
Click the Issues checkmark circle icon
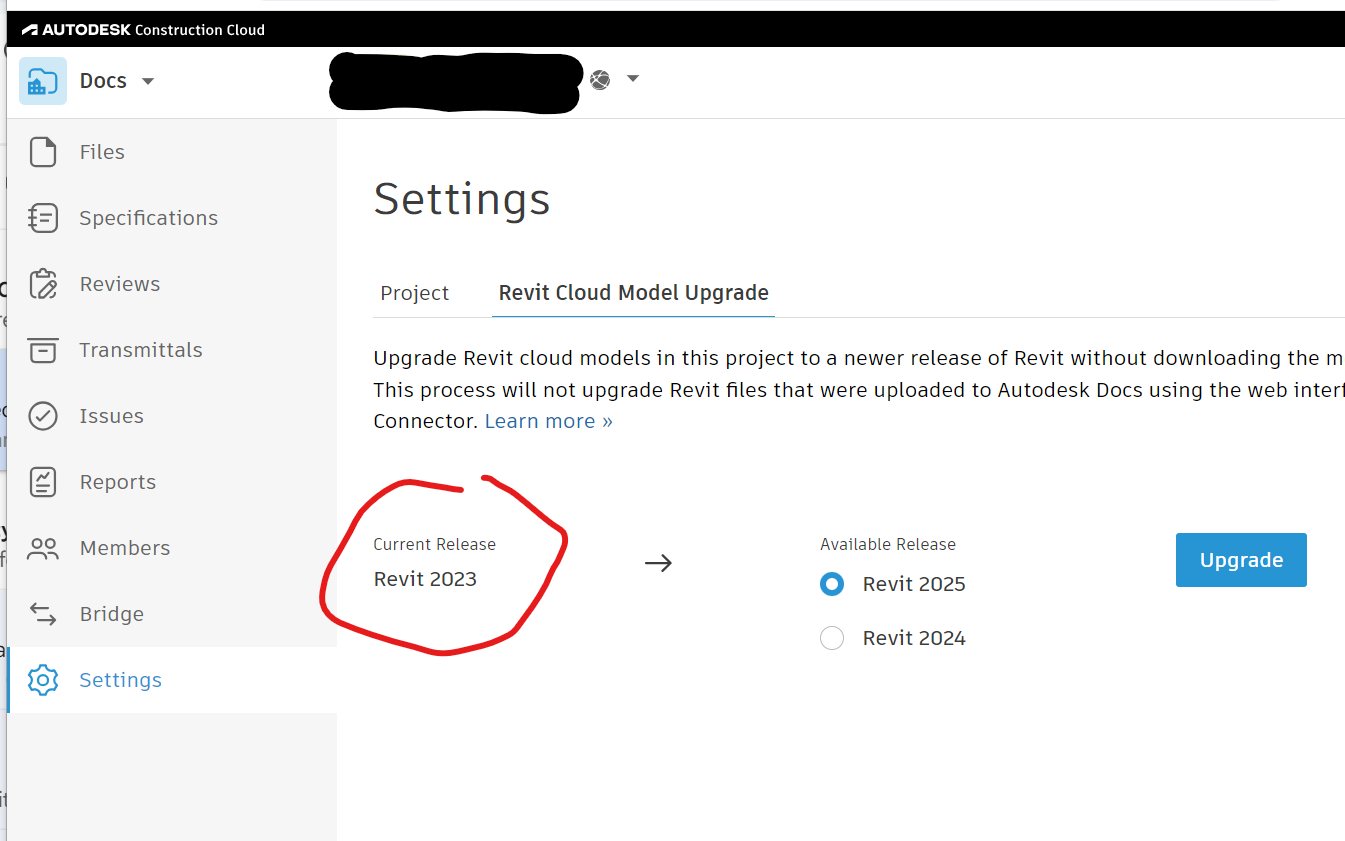(43, 416)
